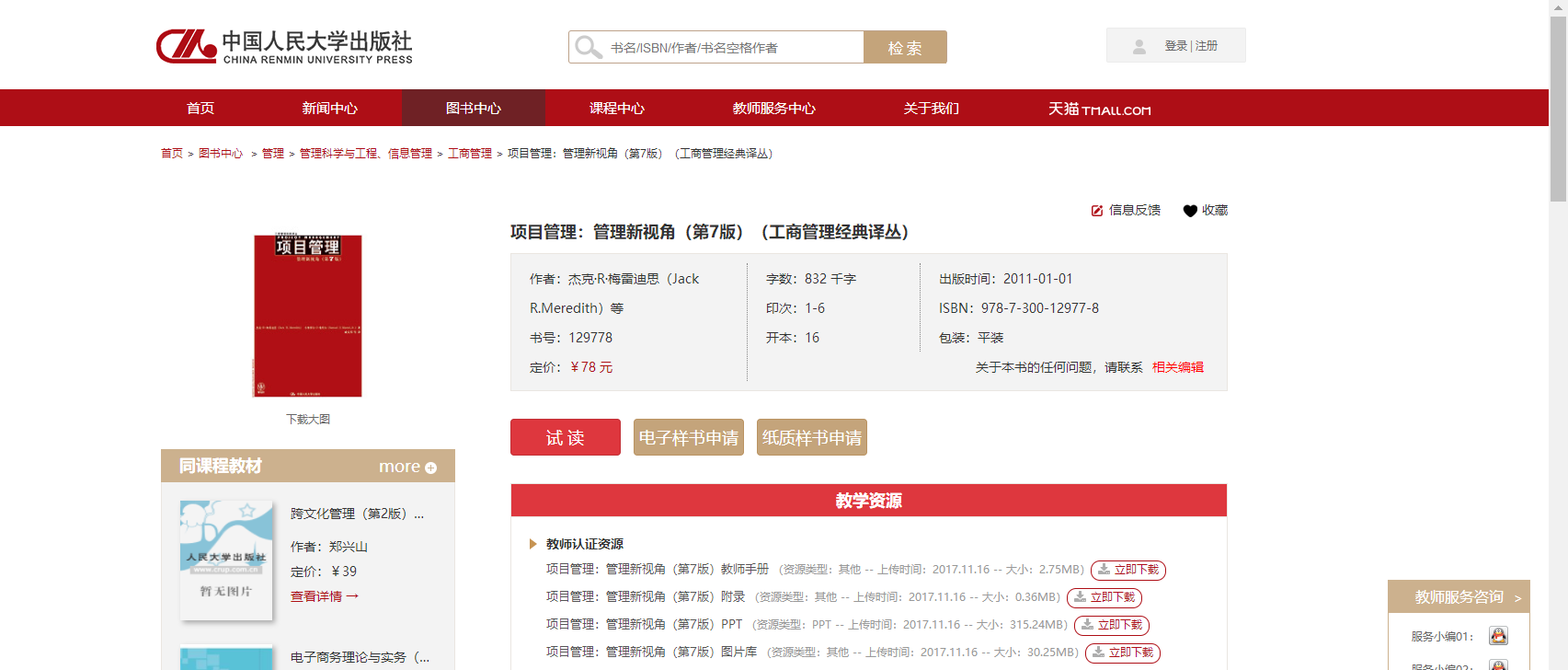The image size is (1568, 670).
Task: Click the 登录 link
Action: click(x=1176, y=46)
